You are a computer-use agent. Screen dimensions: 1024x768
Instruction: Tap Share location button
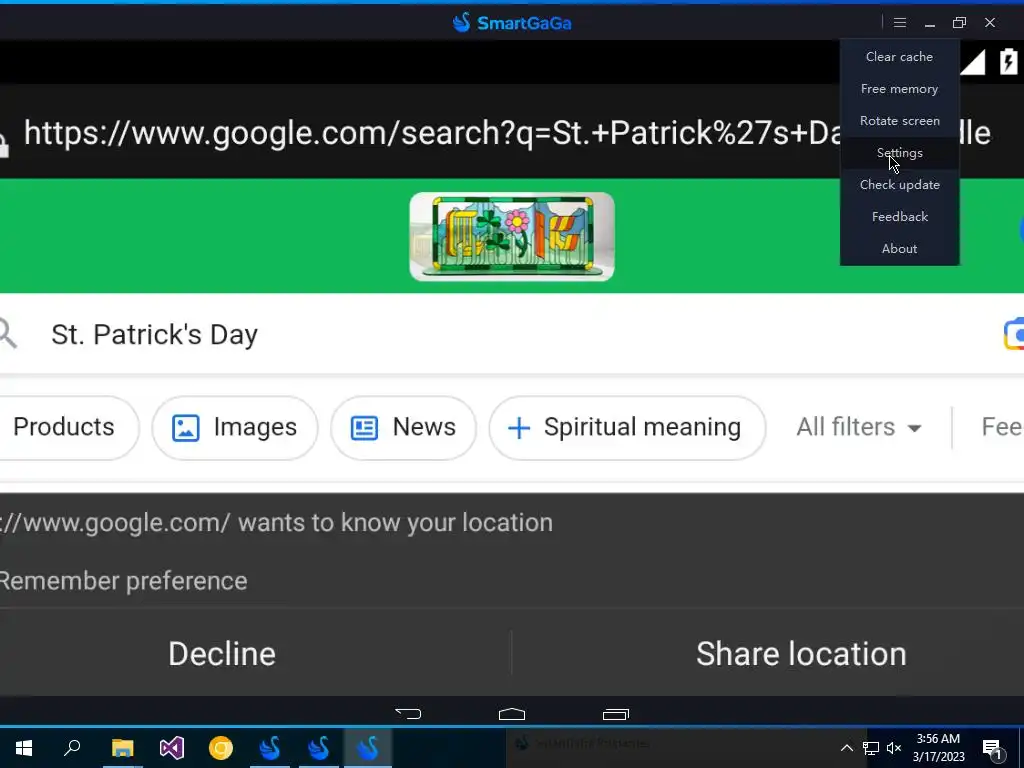801,654
